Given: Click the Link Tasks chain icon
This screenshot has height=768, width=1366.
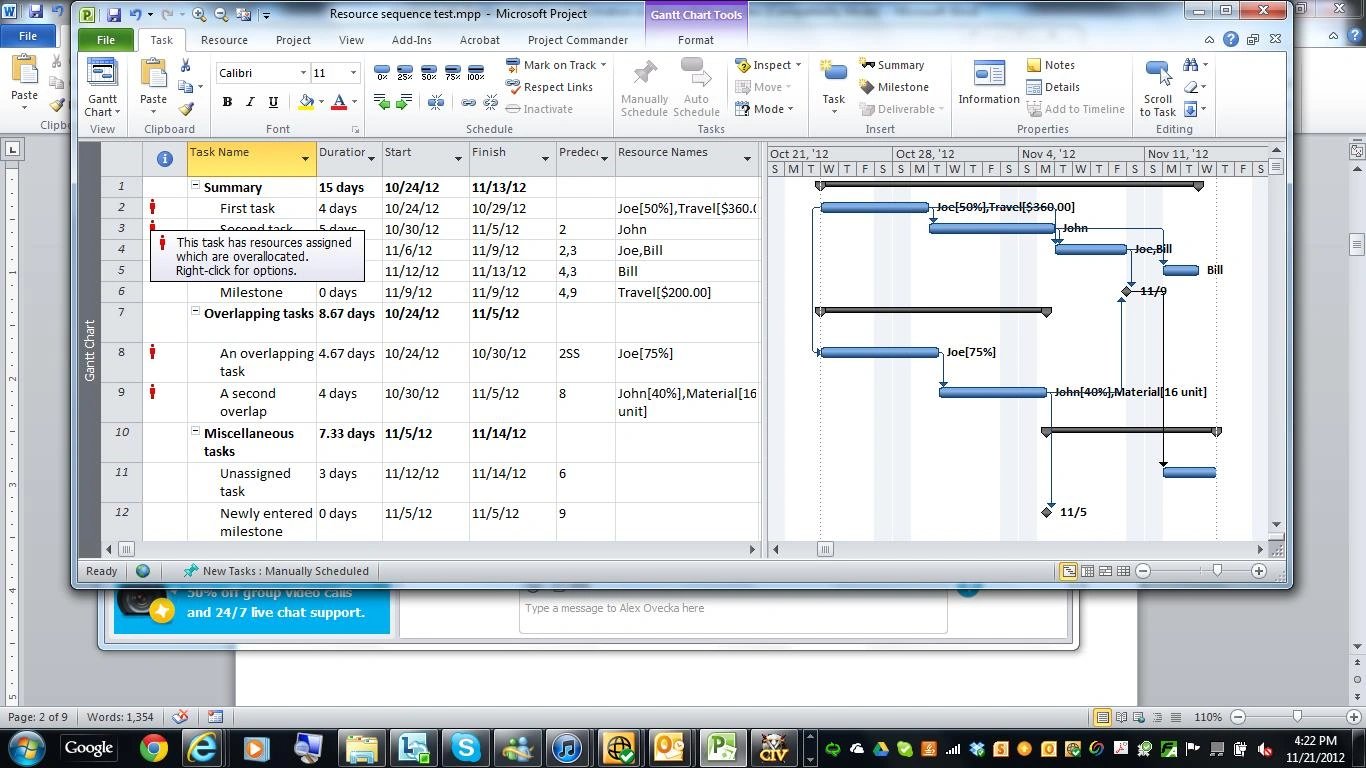Looking at the screenshot, I should pyautogui.click(x=468, y=102).
